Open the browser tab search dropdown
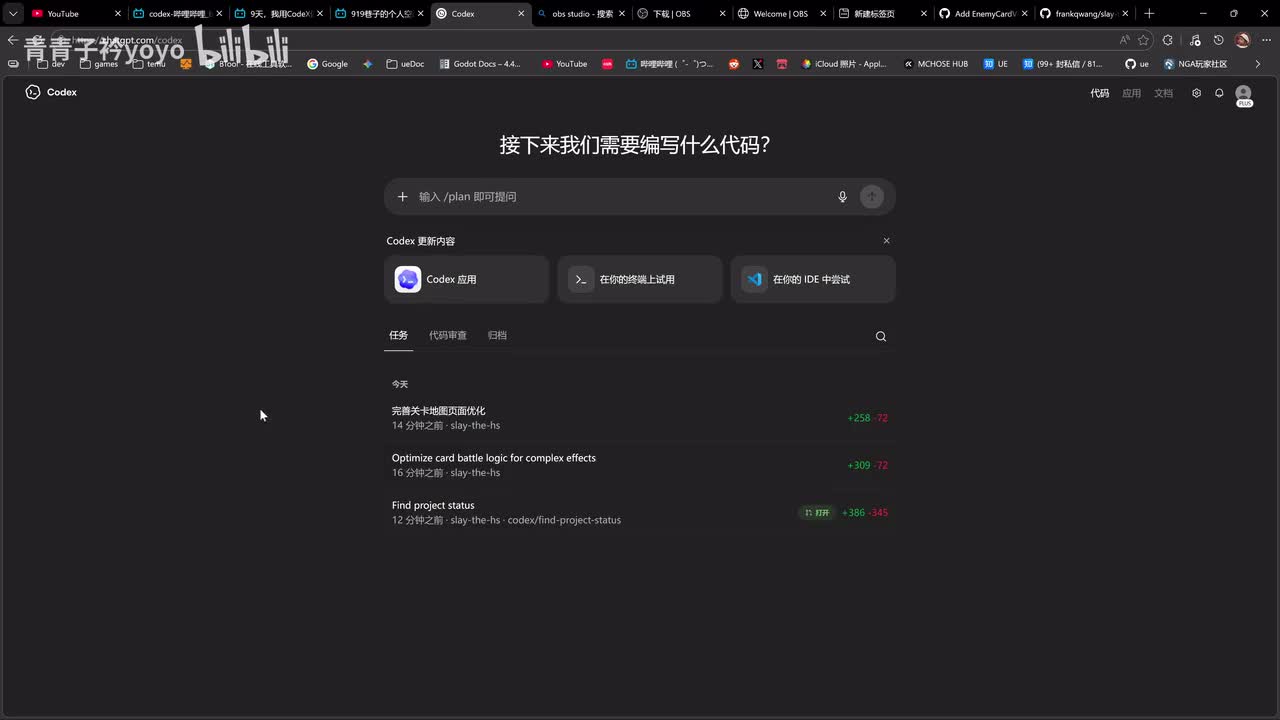Viewport: 1280px width, 720px height. pos(12,14)
